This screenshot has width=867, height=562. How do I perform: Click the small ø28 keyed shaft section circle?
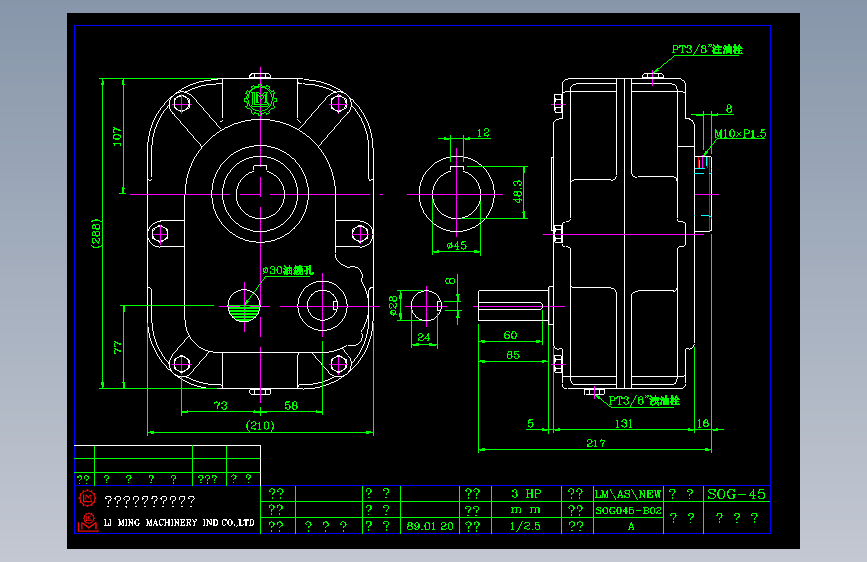point(426,305)
